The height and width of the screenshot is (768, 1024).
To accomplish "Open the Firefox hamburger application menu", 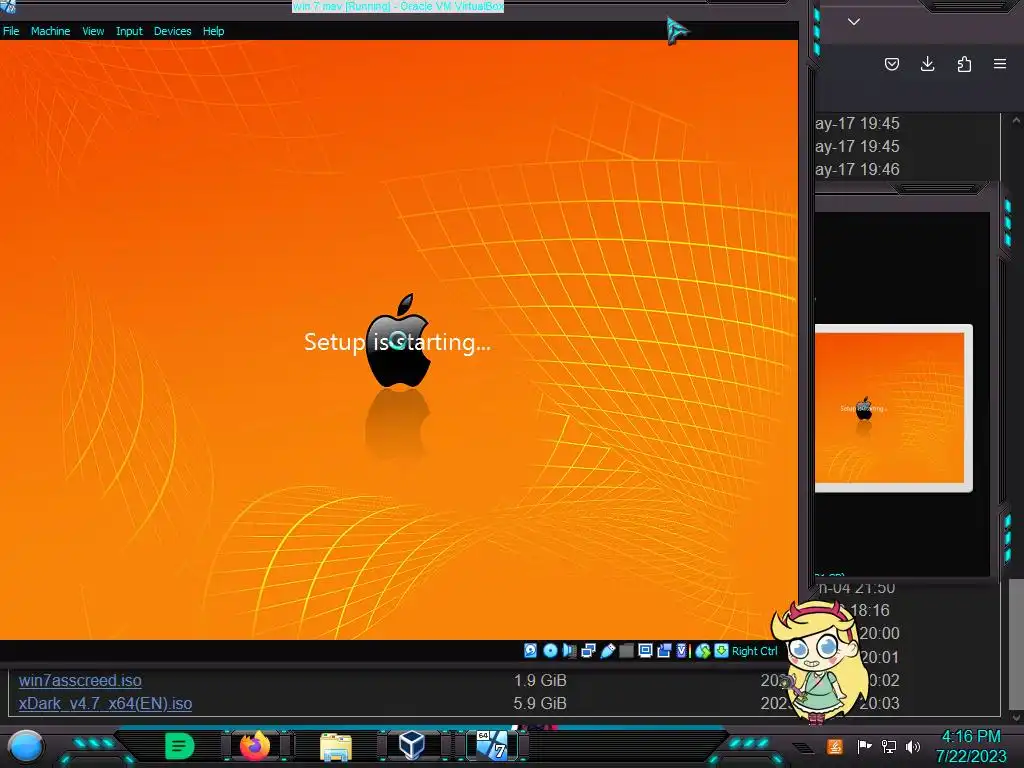I will click(x=1000, y=64).
